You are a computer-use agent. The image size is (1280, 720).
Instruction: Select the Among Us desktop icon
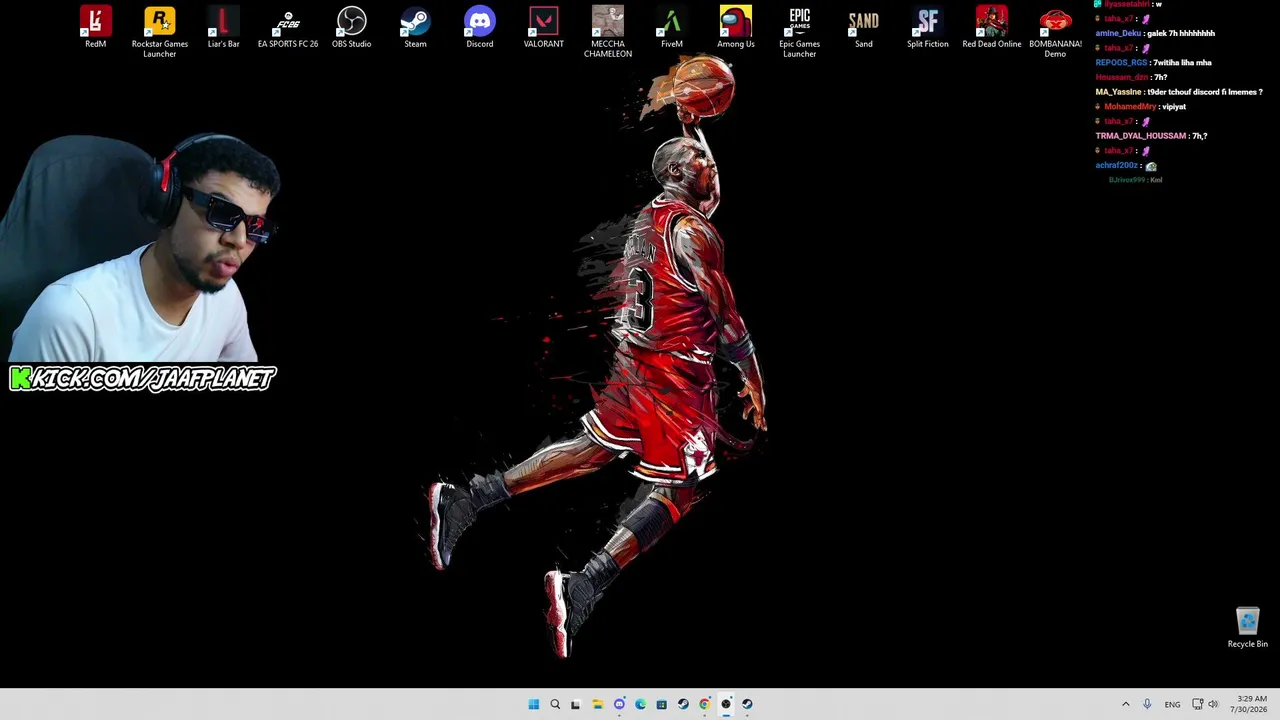pos(736,28)
